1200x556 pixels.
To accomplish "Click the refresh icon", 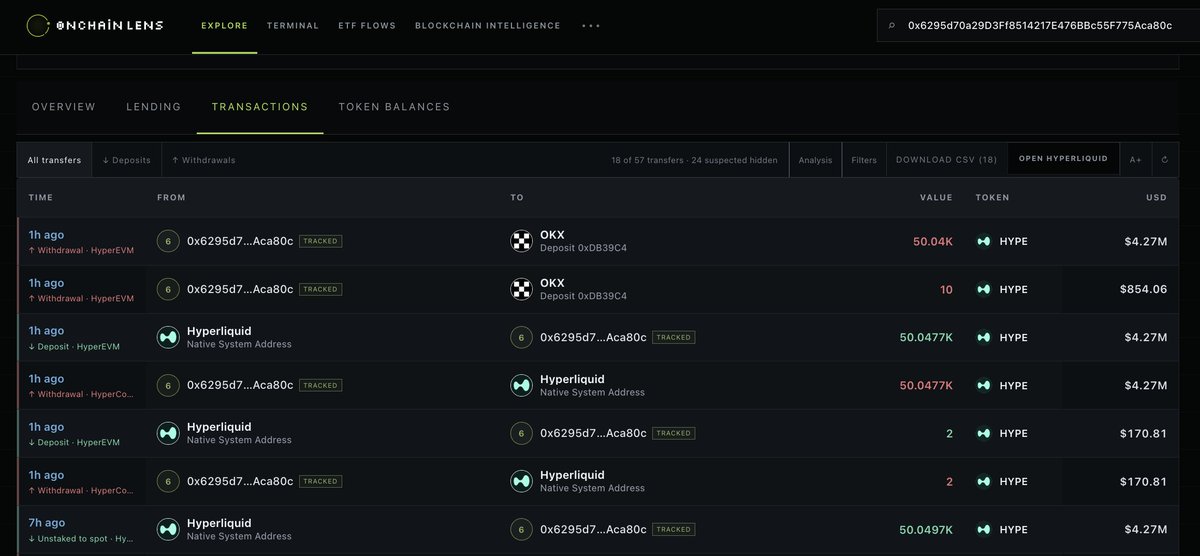I will [x=1165, y=160].
